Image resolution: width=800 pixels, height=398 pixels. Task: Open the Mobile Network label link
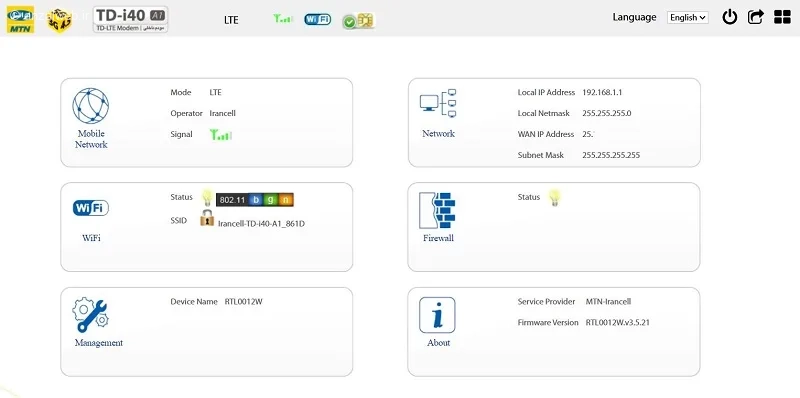tap(91, 139)
